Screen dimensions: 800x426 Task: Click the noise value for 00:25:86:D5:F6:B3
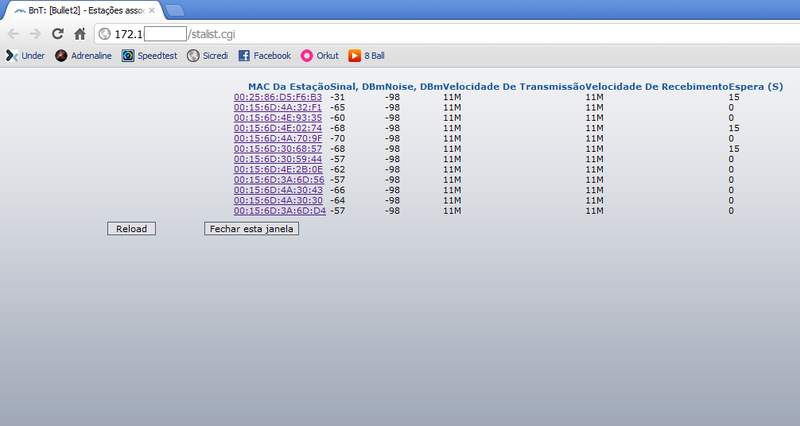pos(392,97)
